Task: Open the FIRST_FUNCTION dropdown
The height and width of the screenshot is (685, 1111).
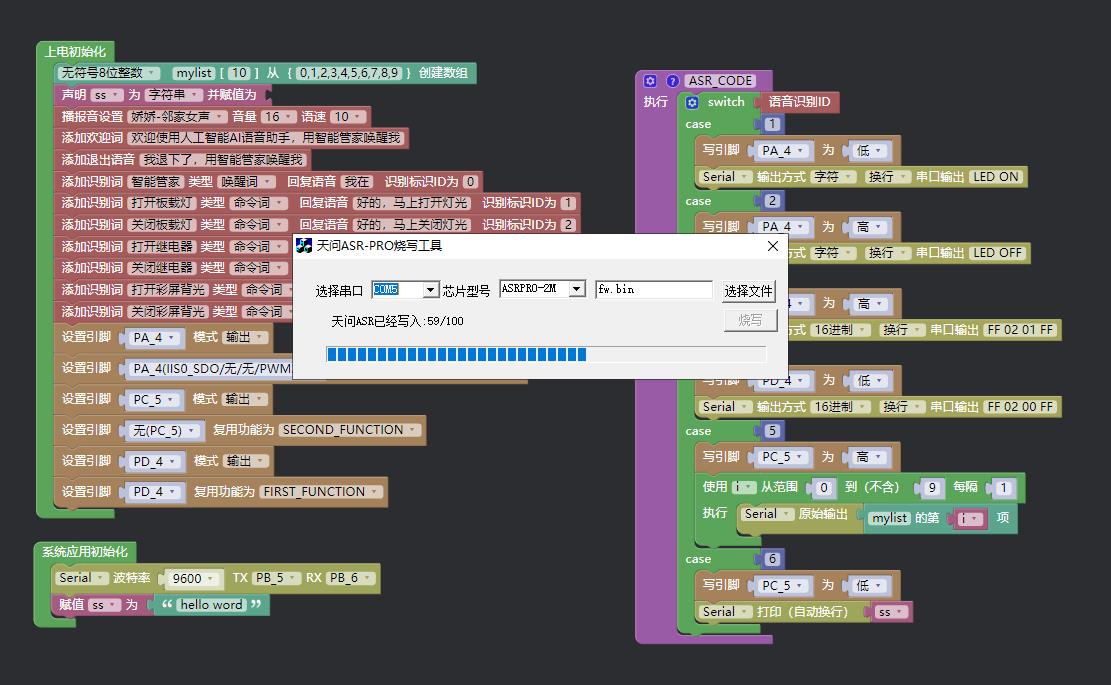Action: pos(321,492)
